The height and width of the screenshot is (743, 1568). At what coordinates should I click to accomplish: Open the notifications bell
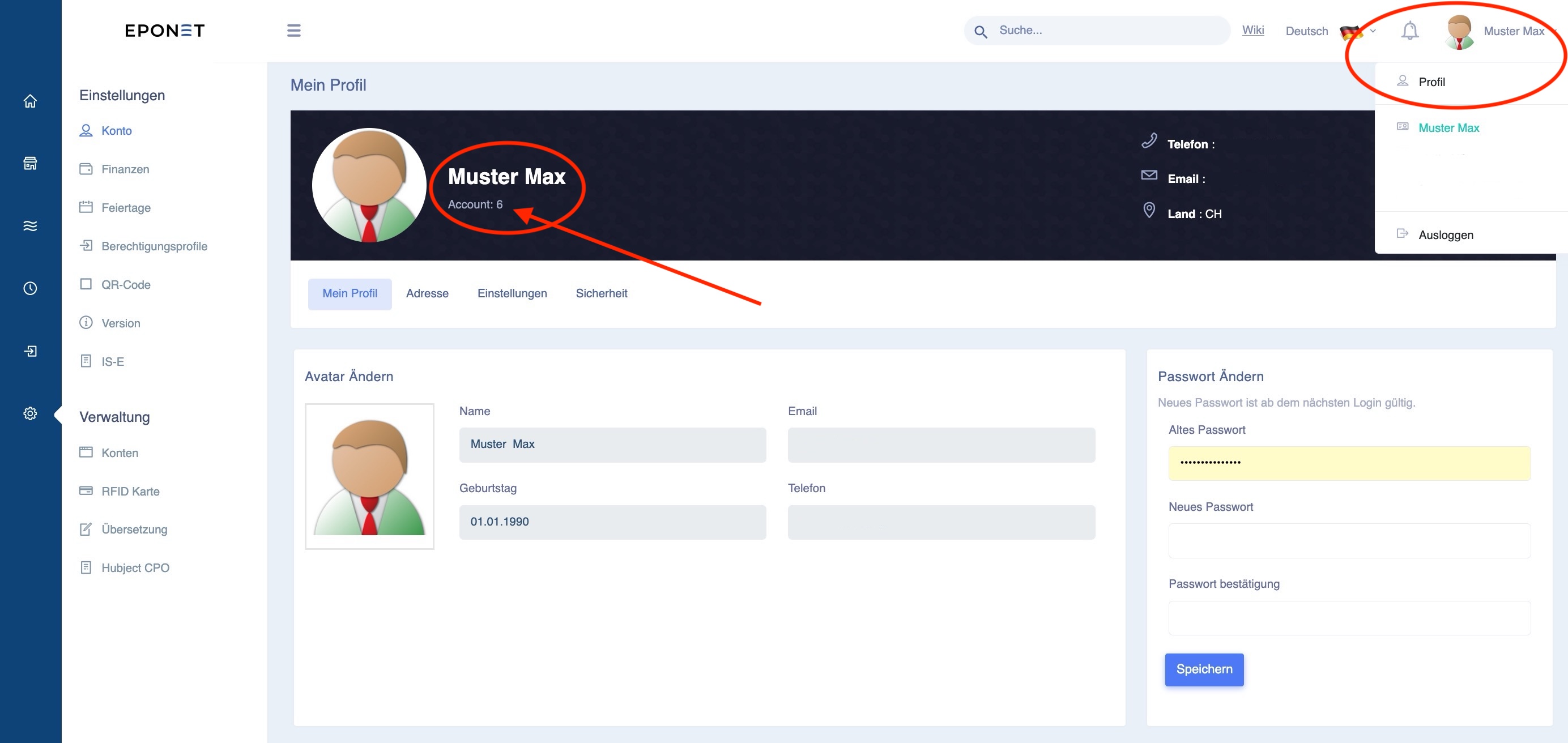pos(1410,31)
